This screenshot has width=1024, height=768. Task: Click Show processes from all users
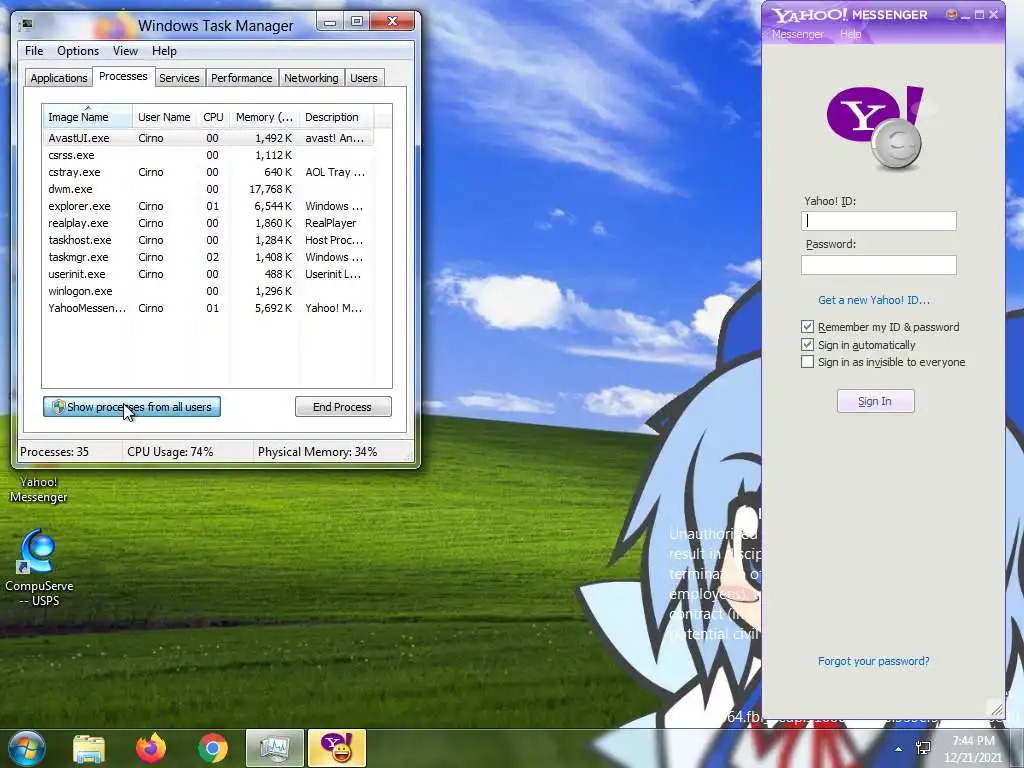click(x=132, y=407)
